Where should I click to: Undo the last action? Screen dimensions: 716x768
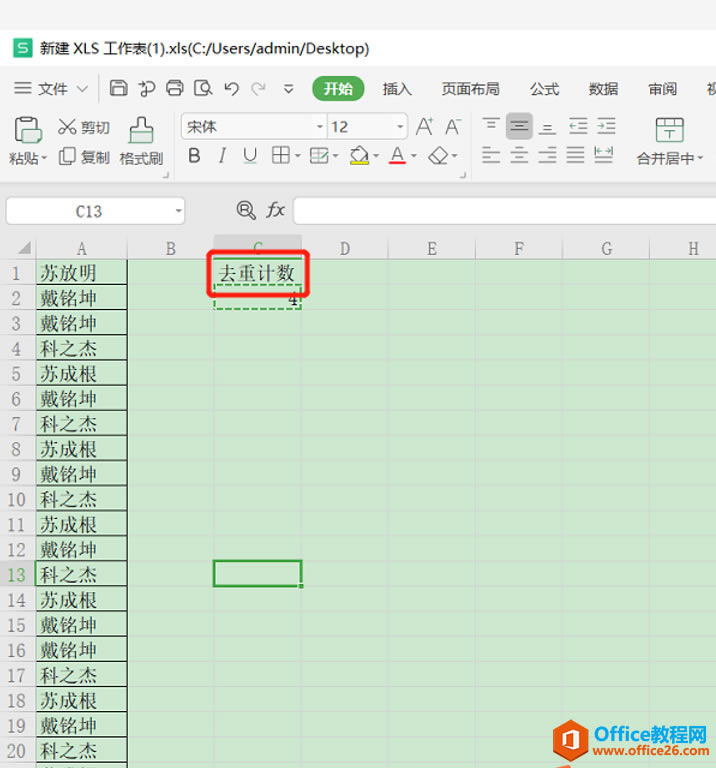231,89
